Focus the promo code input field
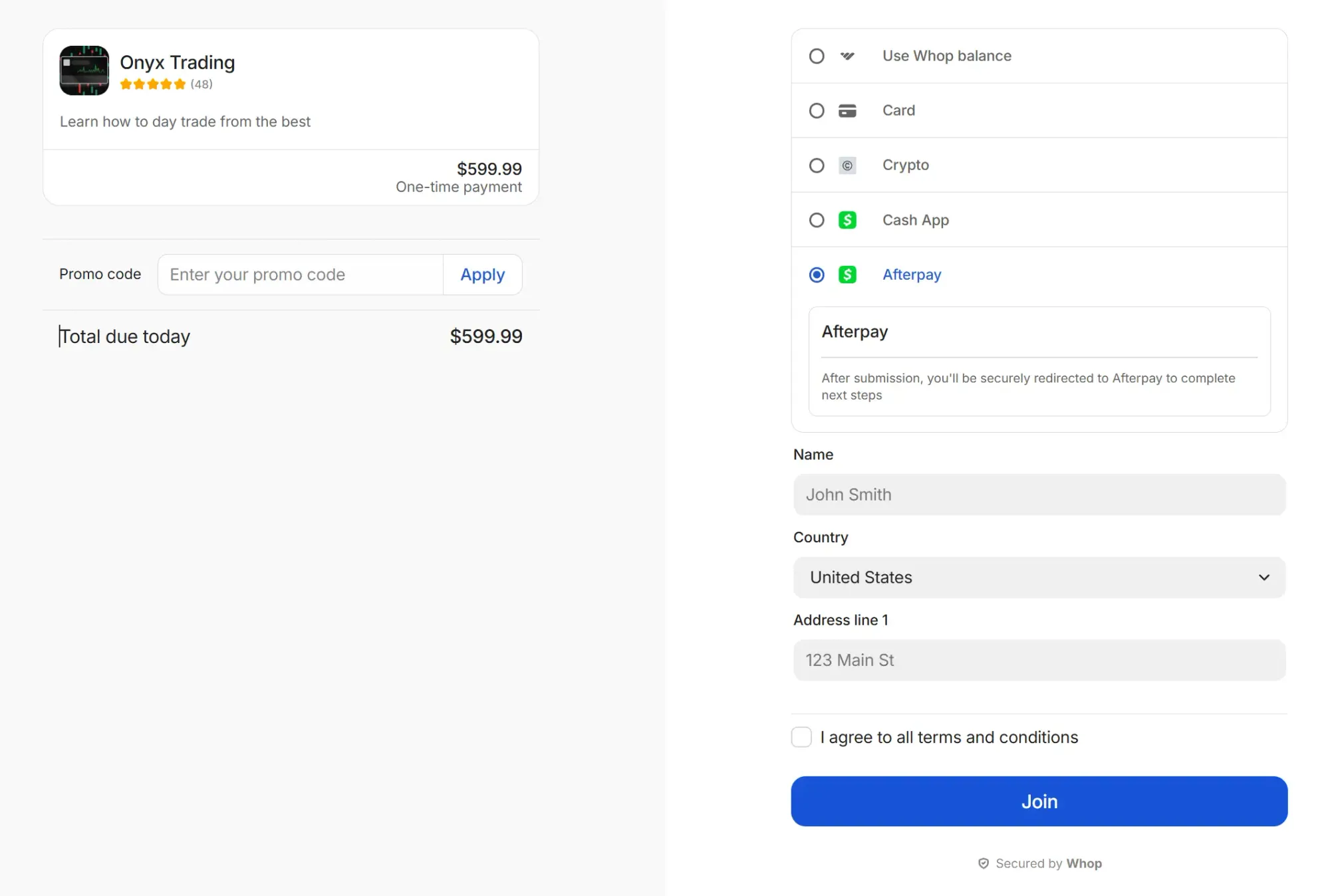This screenshot has height=896, width=1330. (300, 275)
